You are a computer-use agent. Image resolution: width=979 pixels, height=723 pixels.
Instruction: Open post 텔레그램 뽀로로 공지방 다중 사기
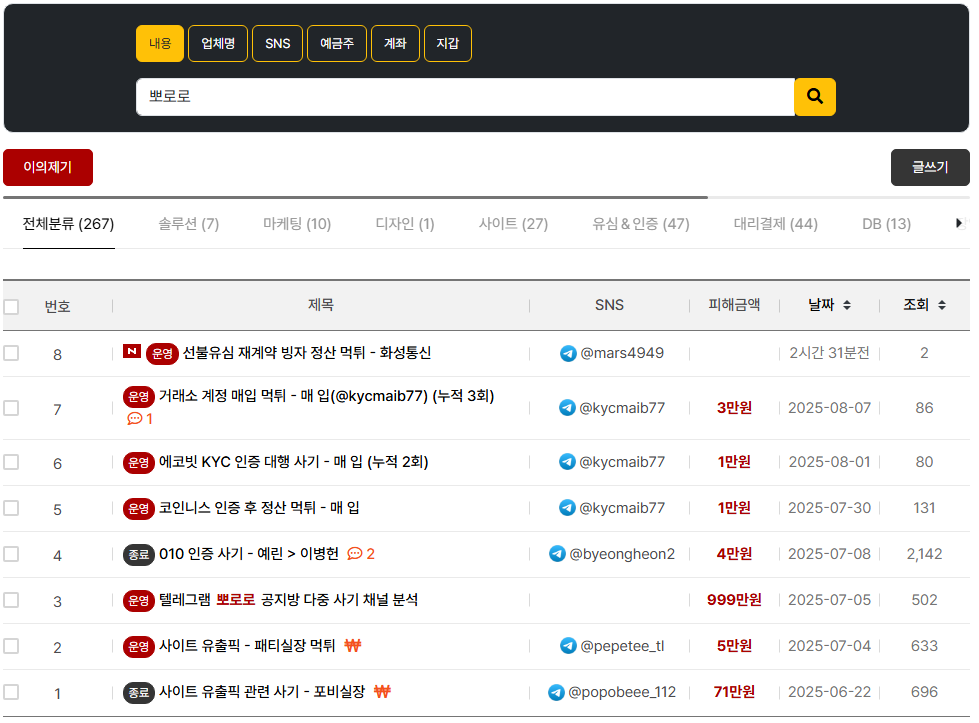(x=288, y=600)
